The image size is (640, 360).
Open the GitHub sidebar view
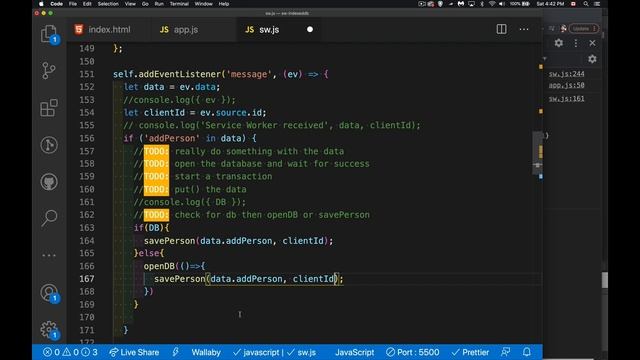[49, 182]
